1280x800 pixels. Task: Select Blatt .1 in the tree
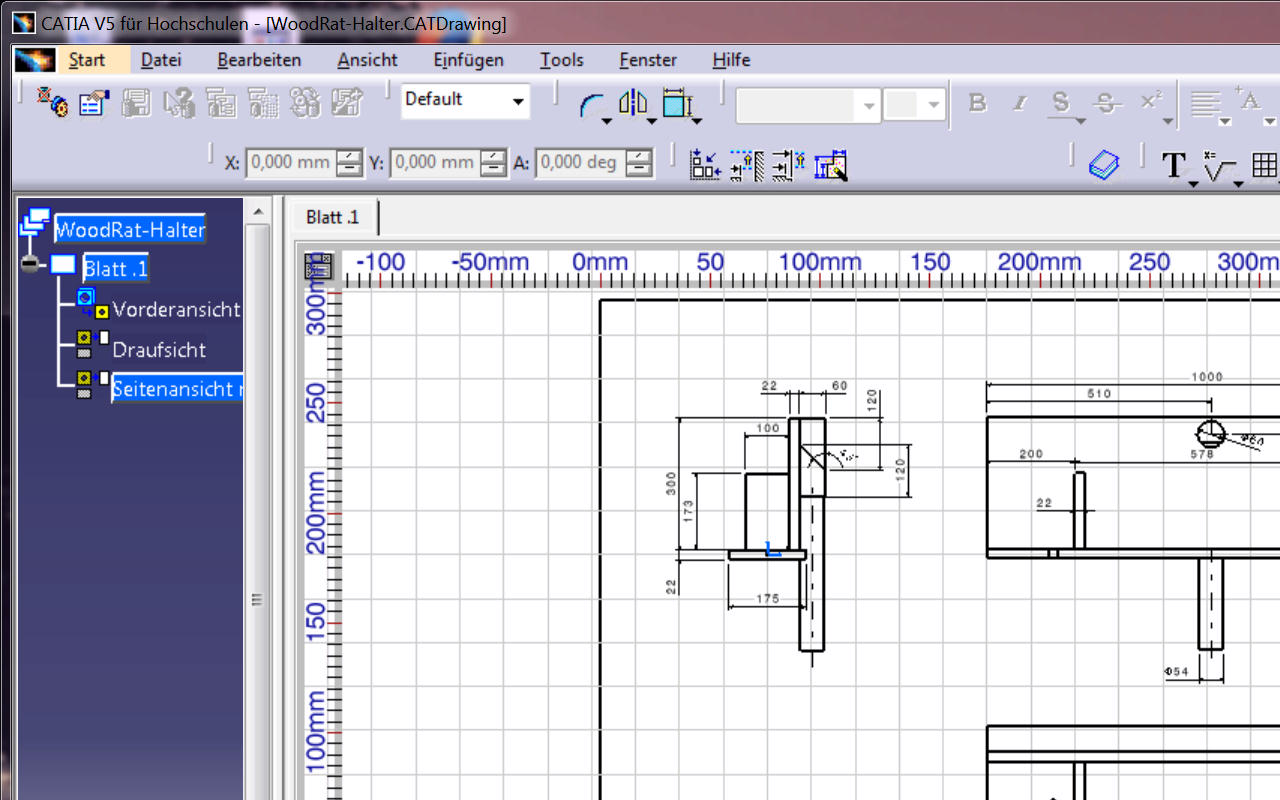click(115, 269)
